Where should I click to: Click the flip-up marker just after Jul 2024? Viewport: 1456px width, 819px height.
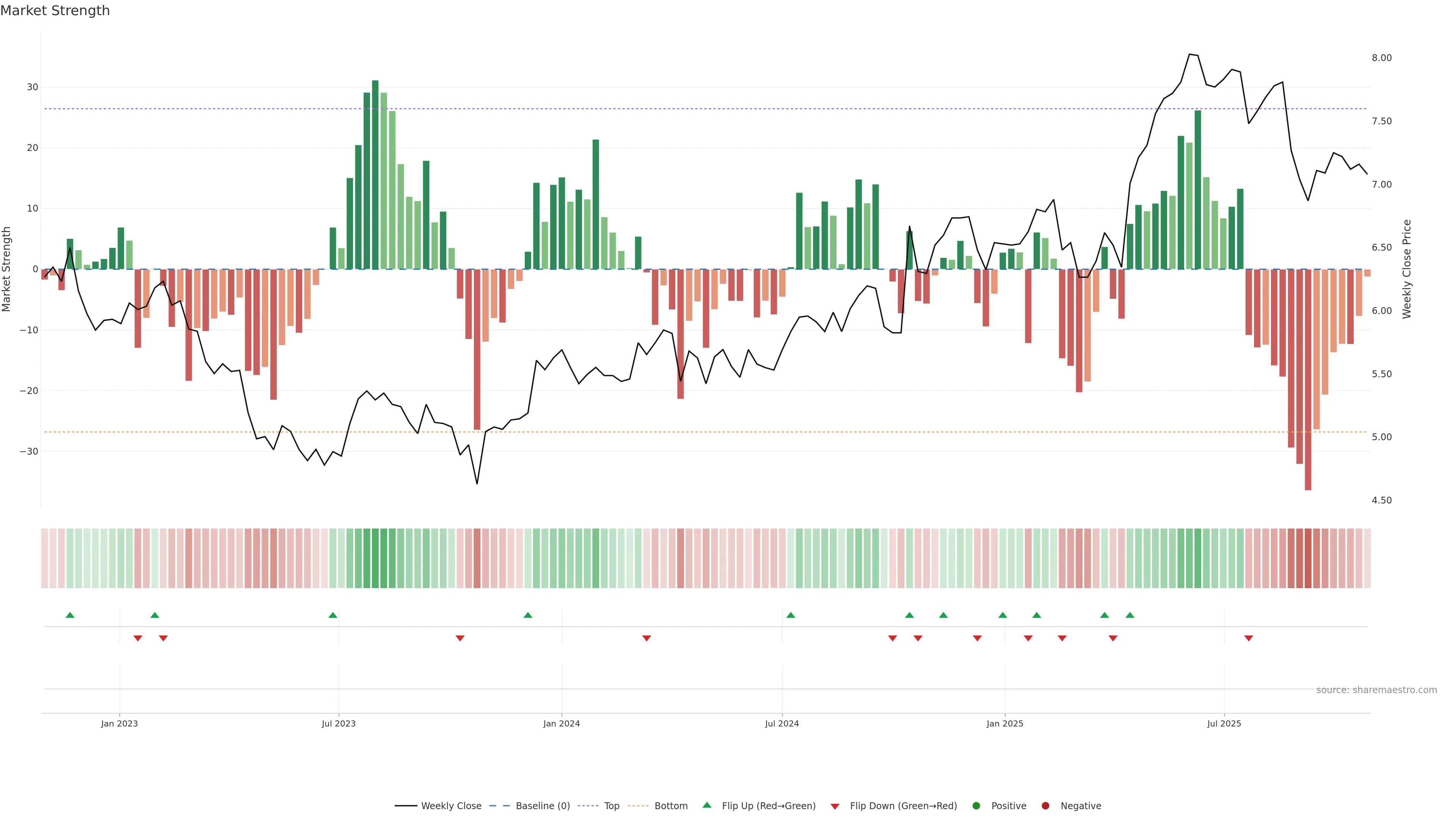click(x=791, y=615)
